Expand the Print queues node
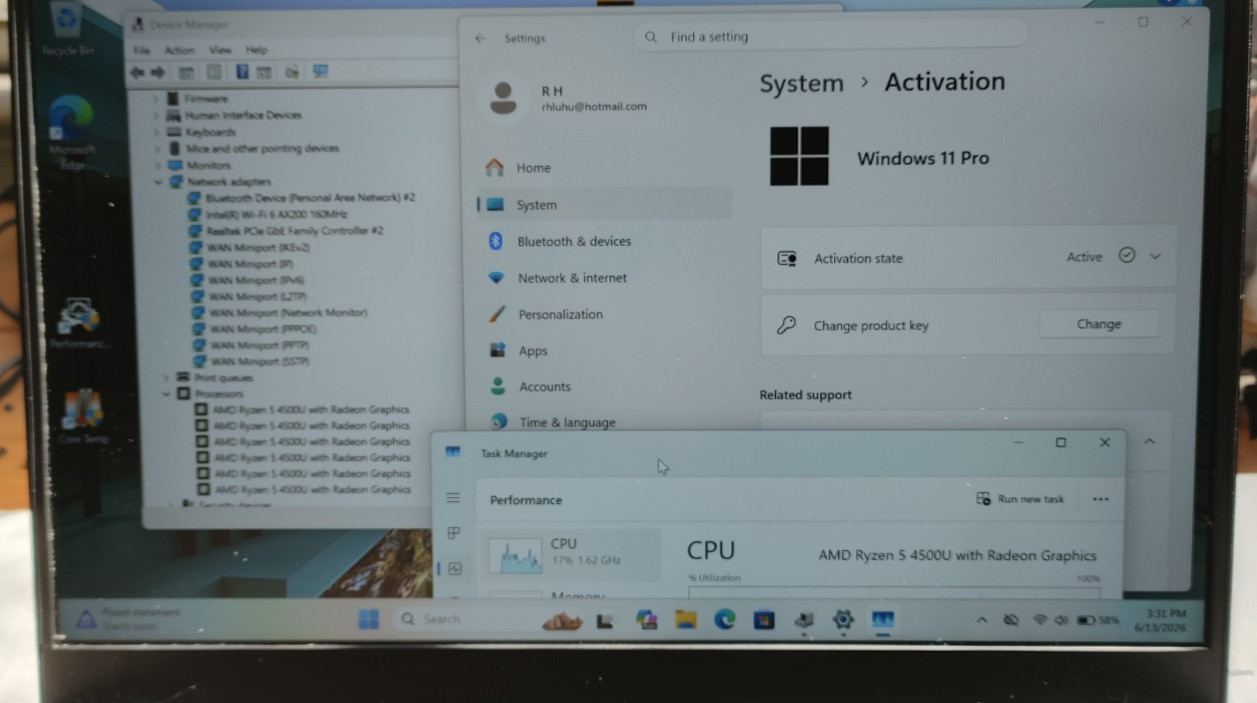This screenshot has height=703, width=1257. 166,377
